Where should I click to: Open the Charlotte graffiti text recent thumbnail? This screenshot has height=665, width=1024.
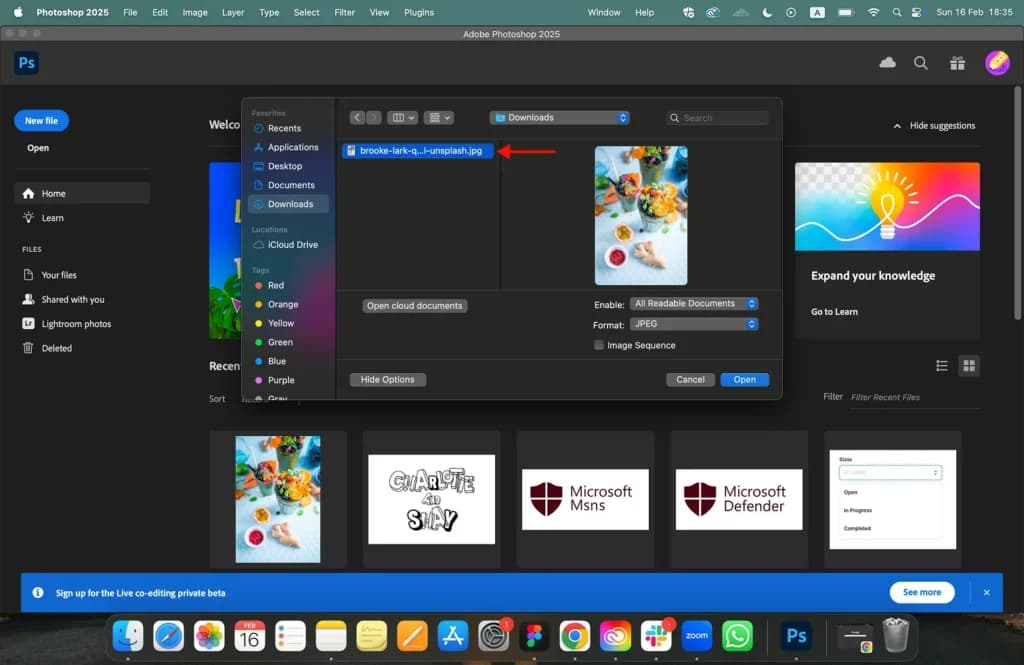(432, 500)
